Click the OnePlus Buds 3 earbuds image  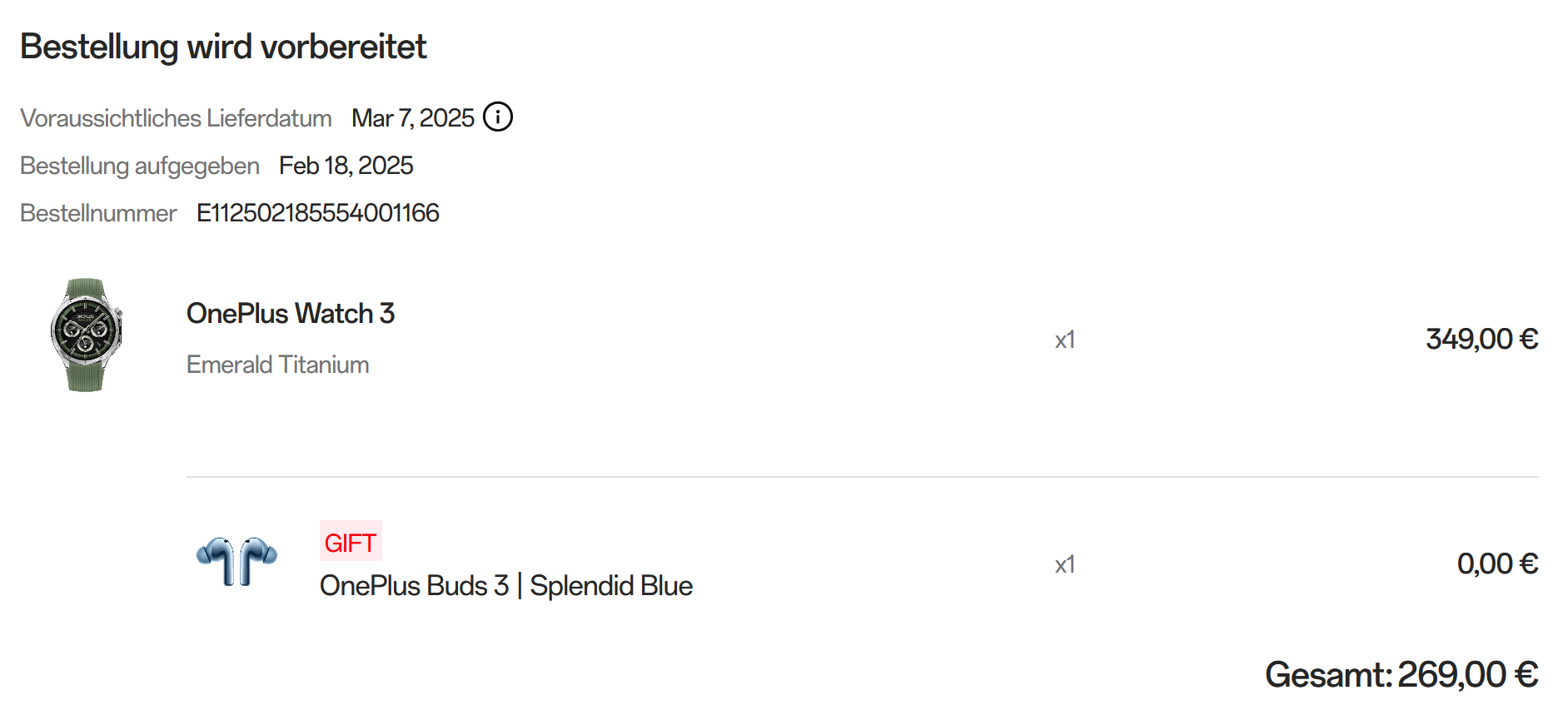coord(236,562)
